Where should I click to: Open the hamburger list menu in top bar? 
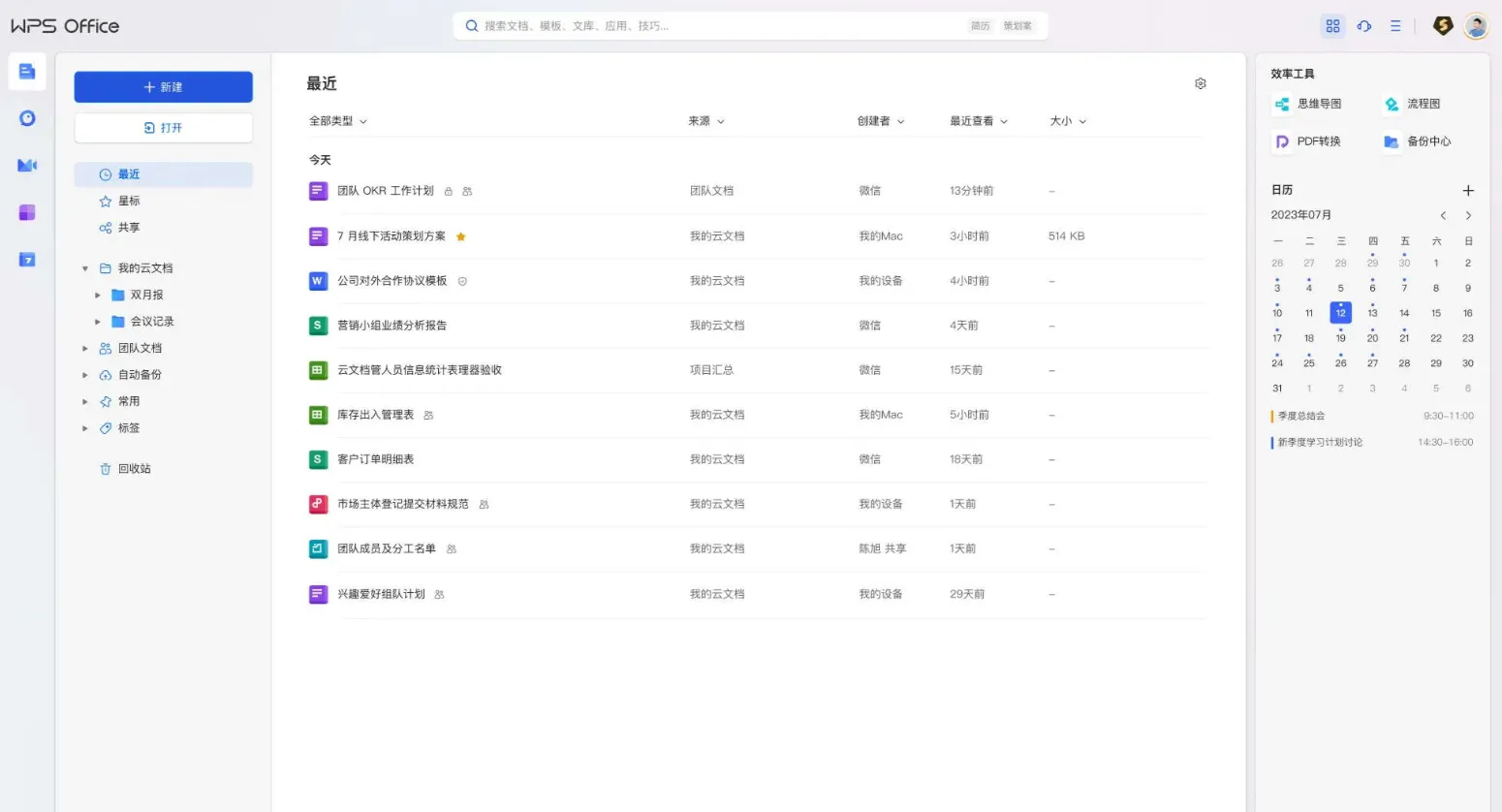(1395, 26)
